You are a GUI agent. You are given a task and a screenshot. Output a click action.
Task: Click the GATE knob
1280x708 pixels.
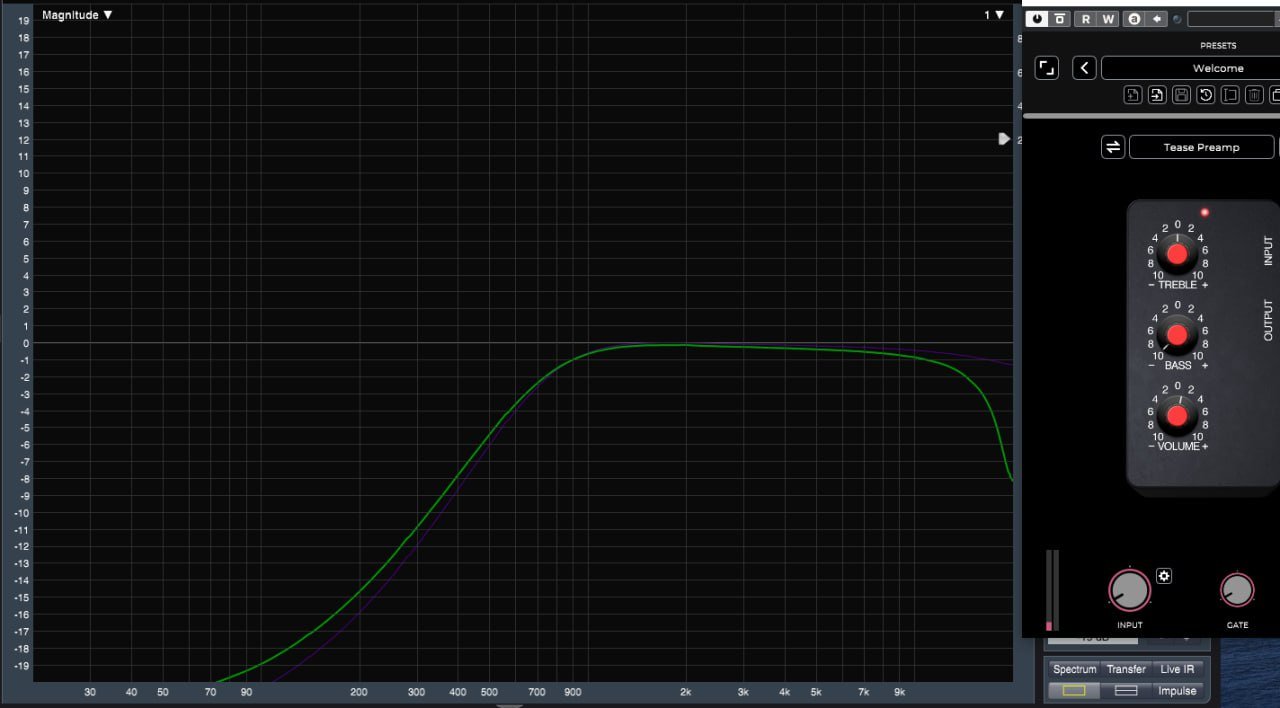click(x=1237, y=590)
